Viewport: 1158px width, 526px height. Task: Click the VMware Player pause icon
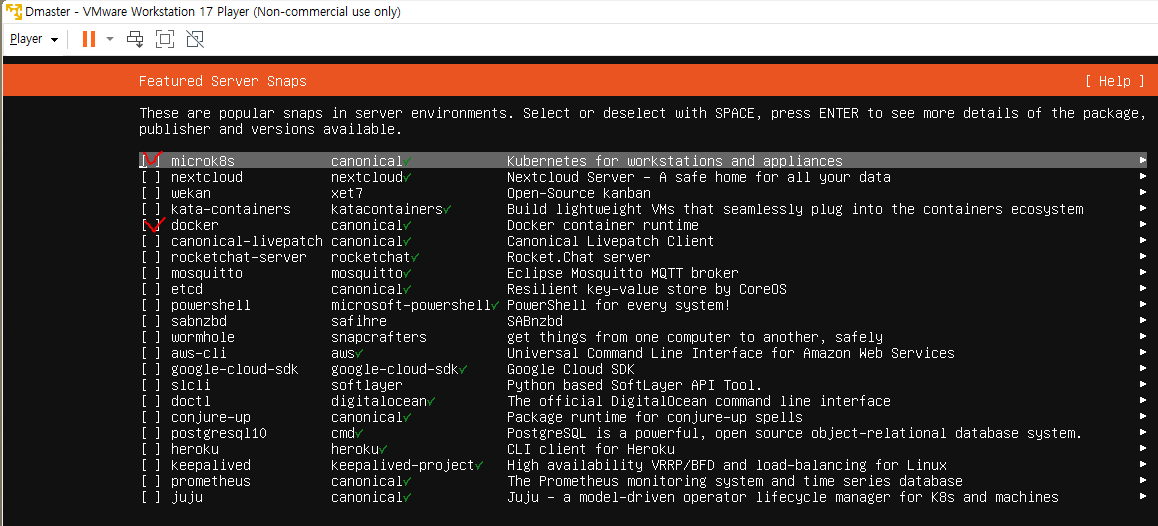tap(89, 39)
